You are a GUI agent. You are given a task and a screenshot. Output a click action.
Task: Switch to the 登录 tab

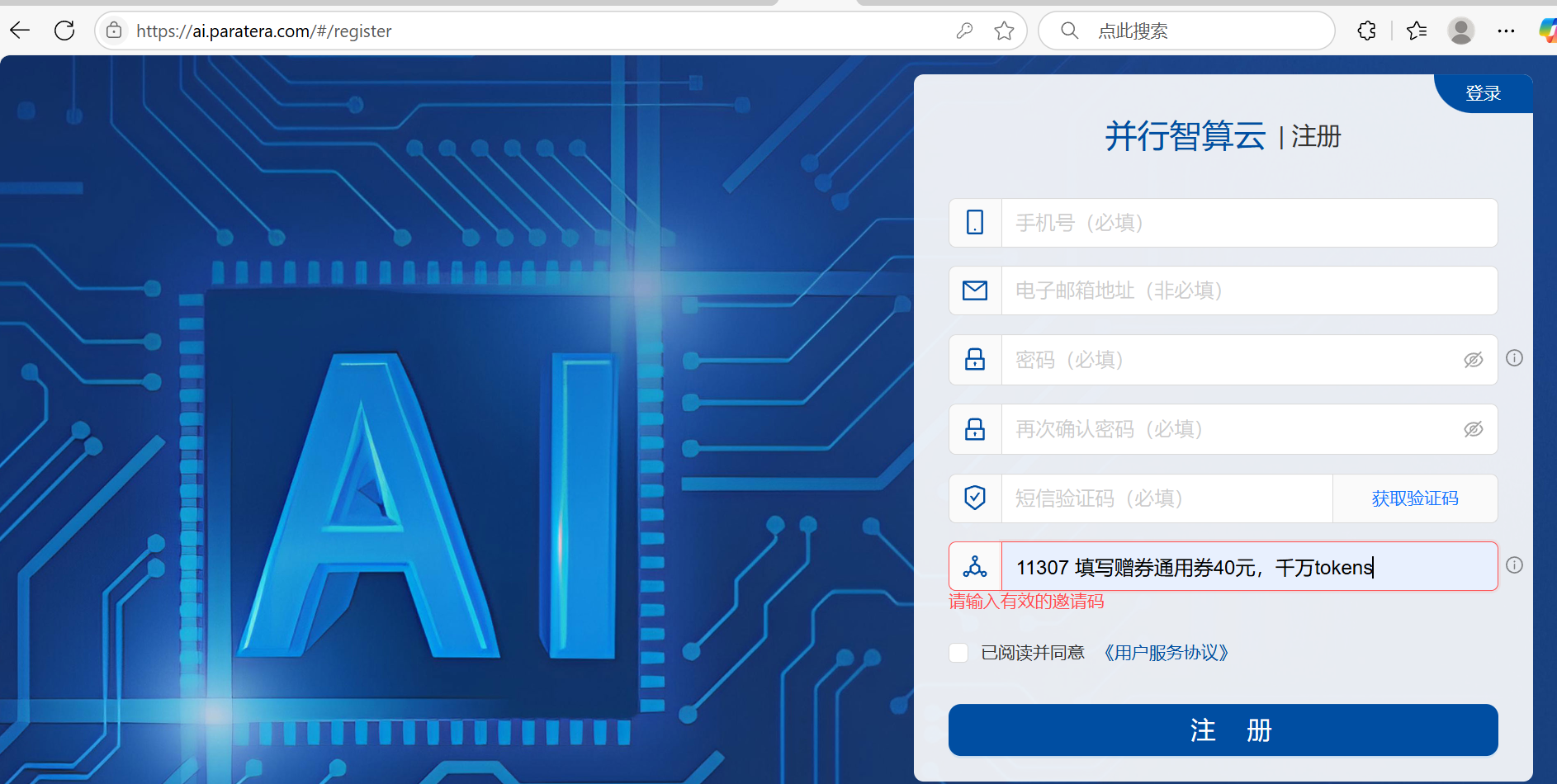pos(1483,93)
